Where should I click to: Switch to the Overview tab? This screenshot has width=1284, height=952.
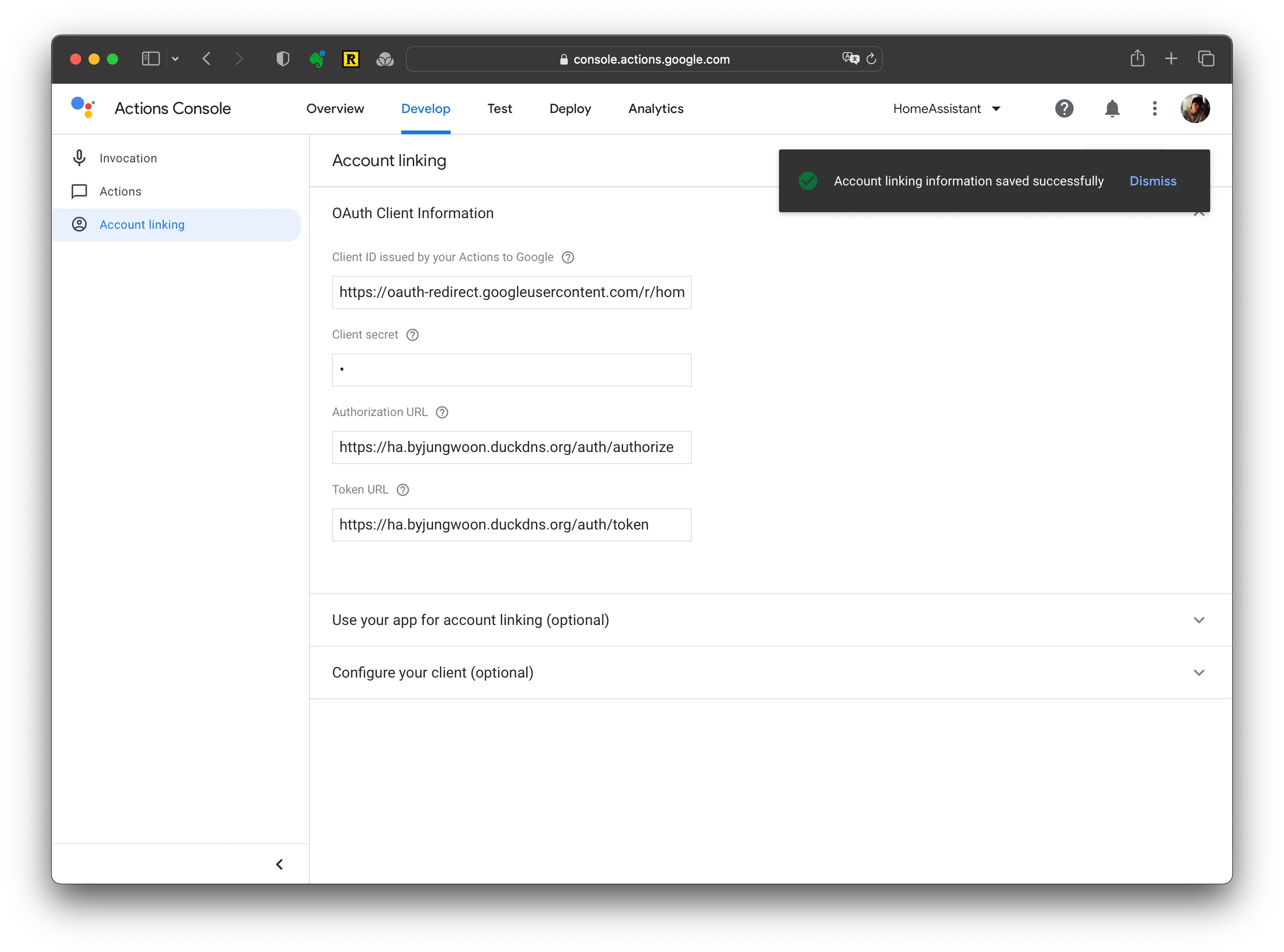(335, 108)
